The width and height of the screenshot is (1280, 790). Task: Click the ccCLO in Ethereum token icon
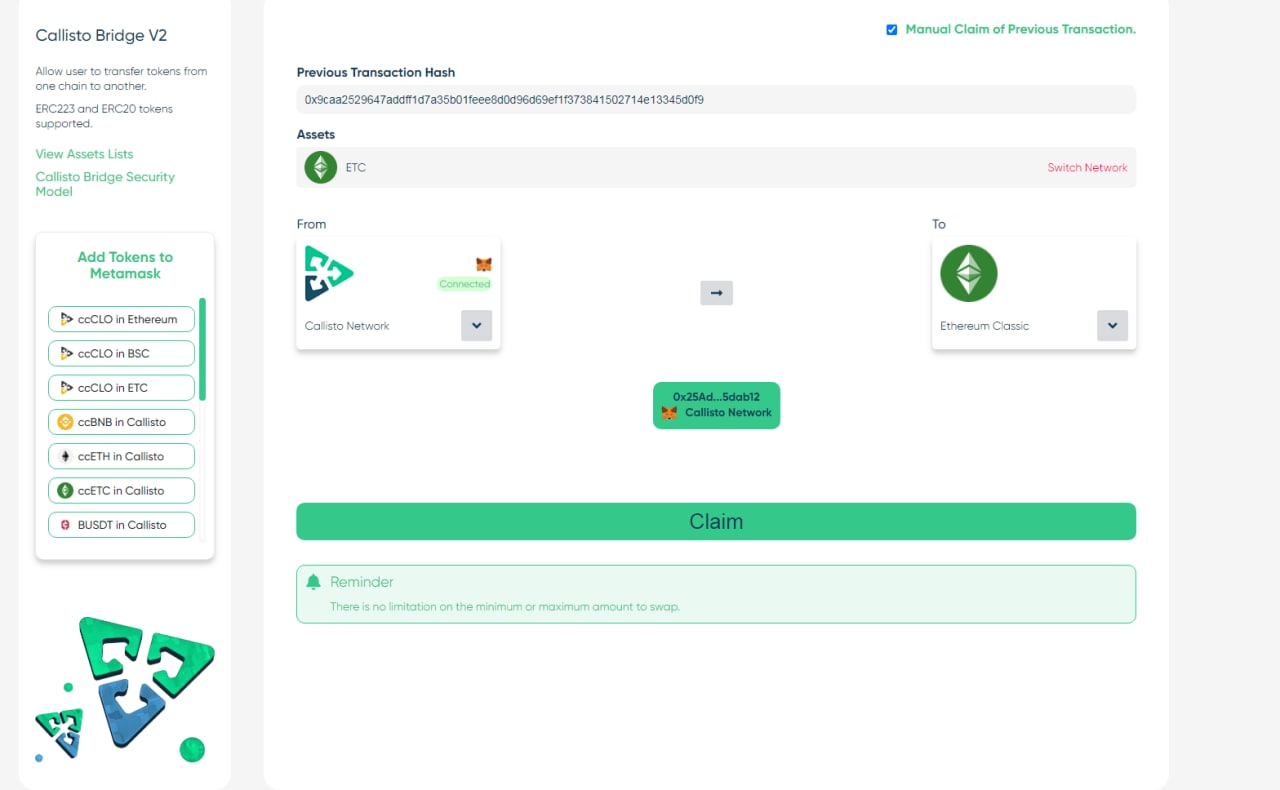click(66, 319)
